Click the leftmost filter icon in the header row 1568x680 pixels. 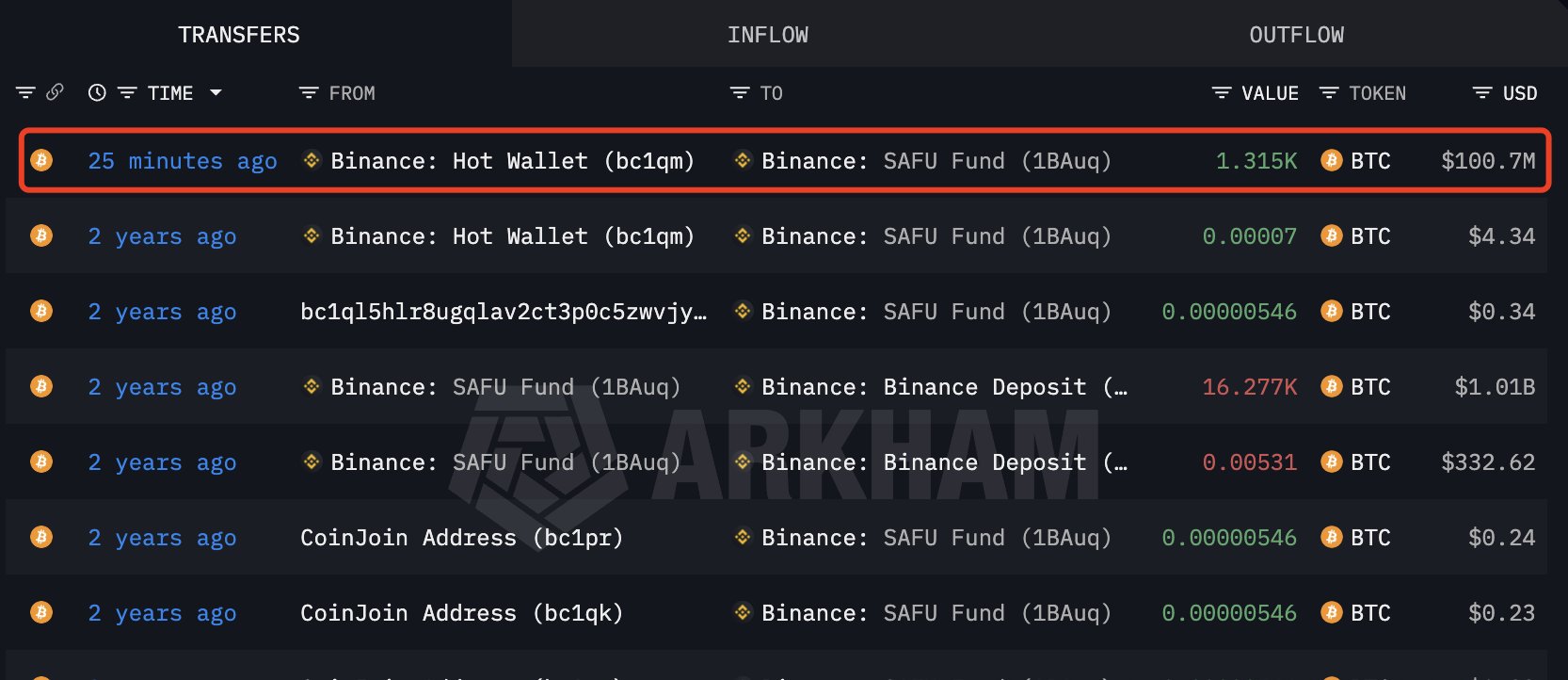24,92
